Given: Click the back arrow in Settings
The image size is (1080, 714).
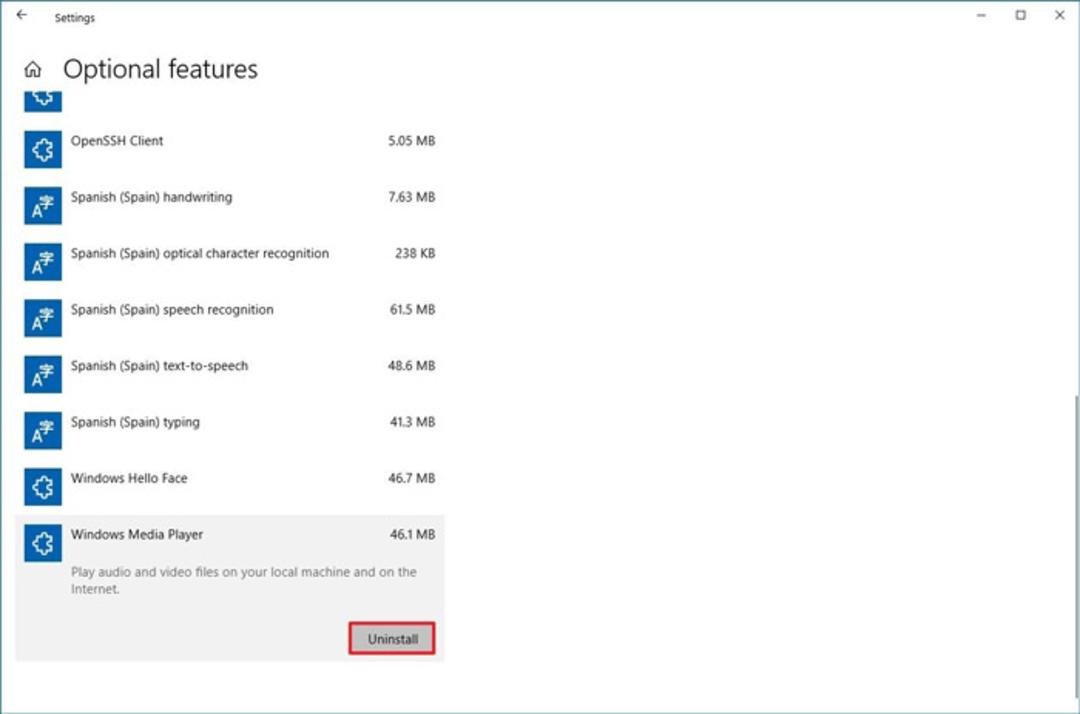Looking at the screenshot, I should 22,14.
